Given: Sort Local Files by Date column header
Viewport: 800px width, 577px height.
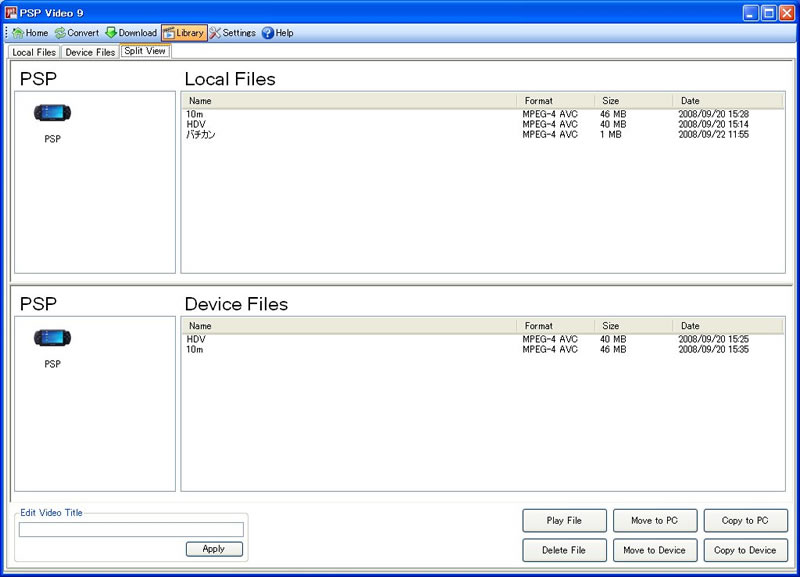Looking at the screenshot, I should click(x=728, y=101).
